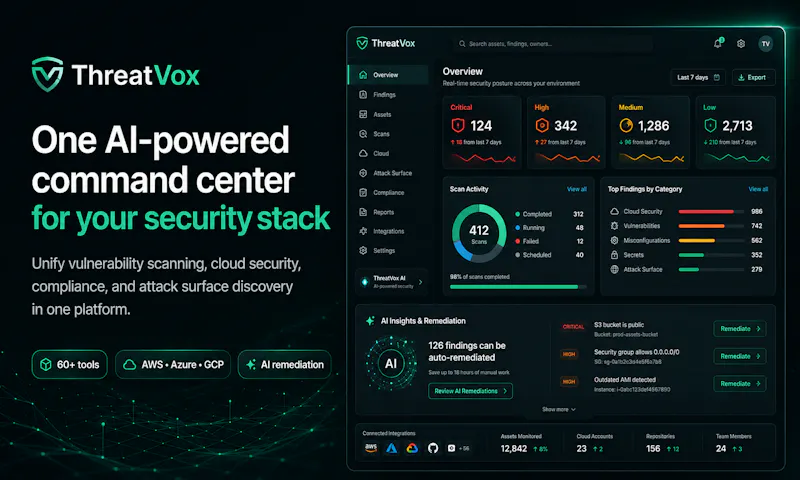Image resolution: width=800 pixels, height=480 pixels.
Task: Click the search magnifier icon
Action: point(462,44)
